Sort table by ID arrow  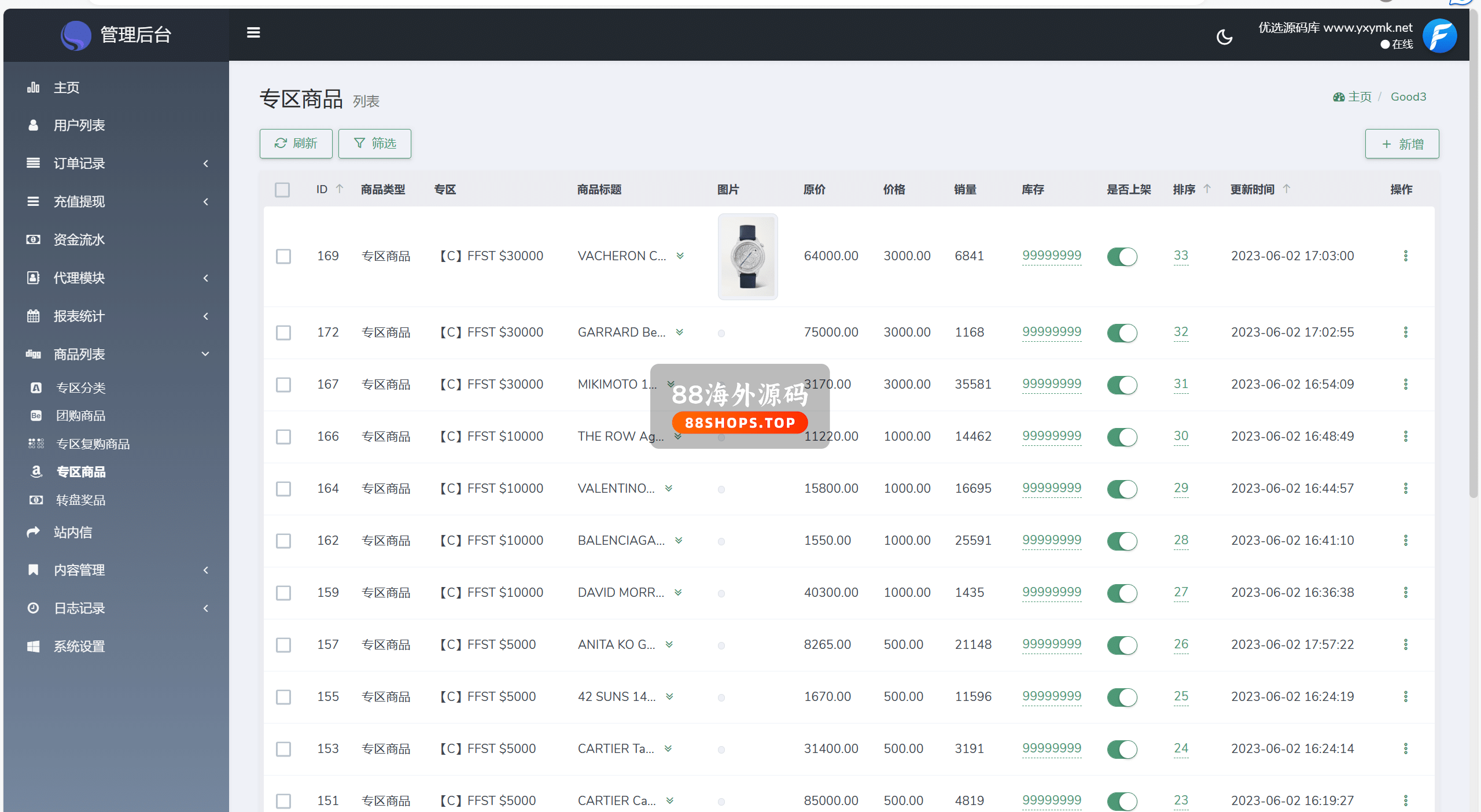tap(340, 189)
